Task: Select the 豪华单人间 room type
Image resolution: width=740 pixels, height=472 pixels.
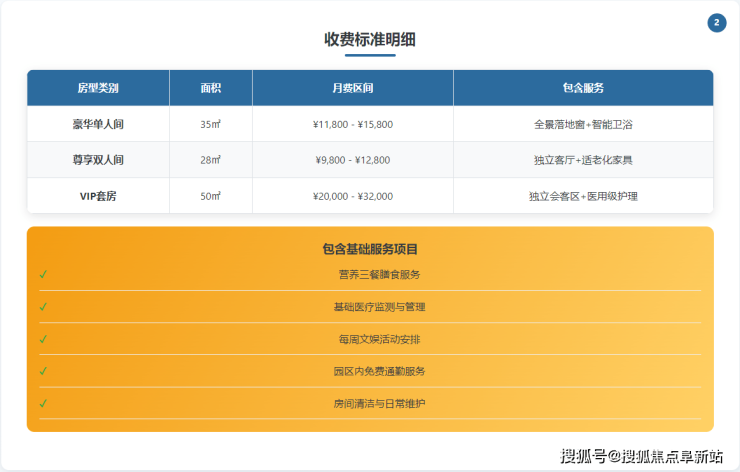Action: [98, 124]
